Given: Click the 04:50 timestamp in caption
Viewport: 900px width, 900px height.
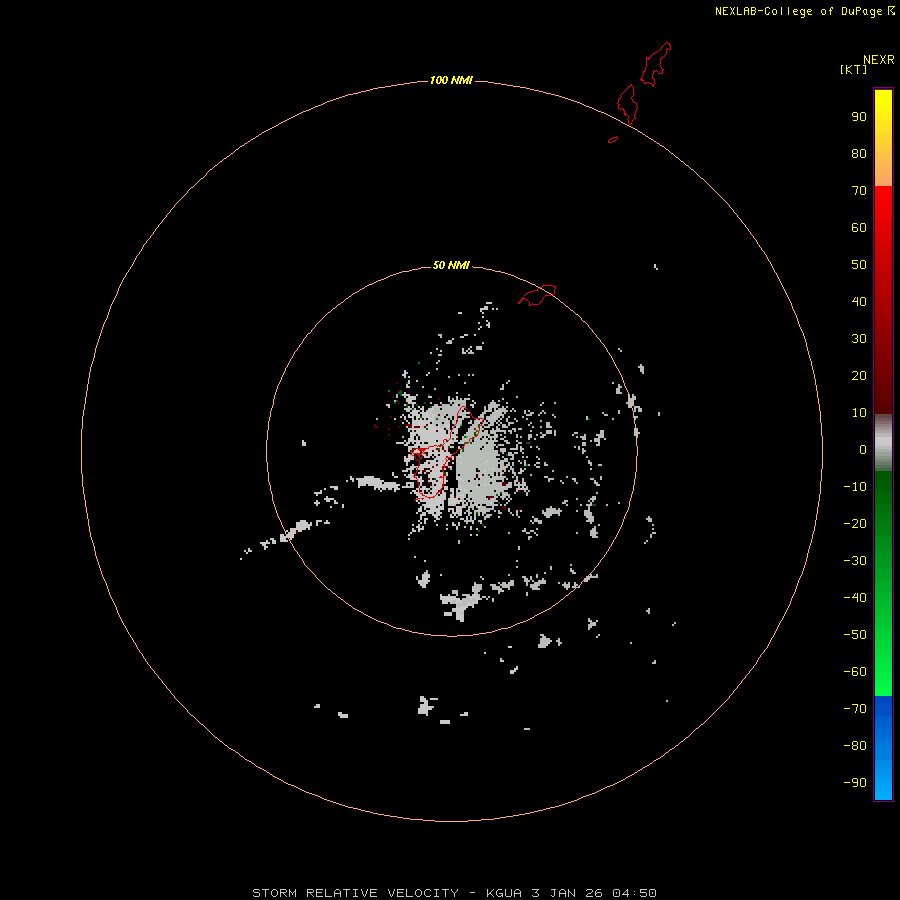Looking at the screenshot, I should 634,893.
